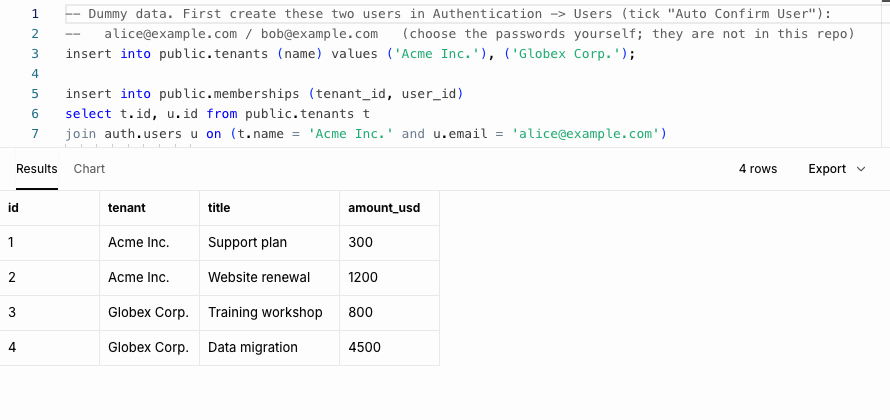Select Globex Corp. cell in Data migration row
This screenshot has width=890, height=420.
(x=149, y=348)
